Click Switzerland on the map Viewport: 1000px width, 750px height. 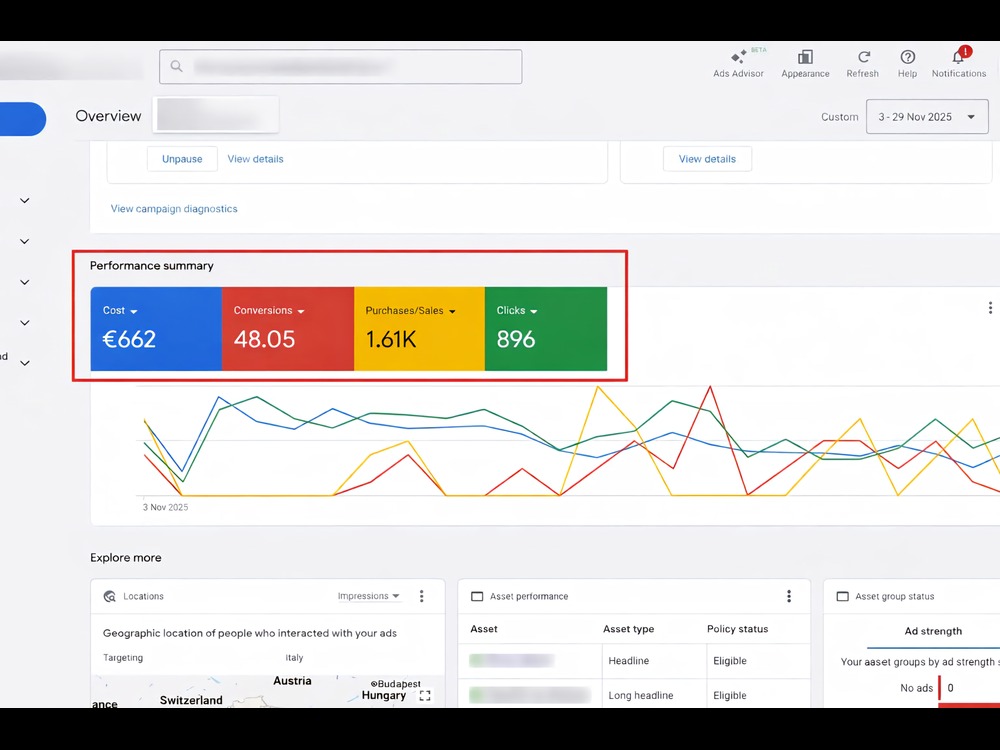(x=191, y=700)
